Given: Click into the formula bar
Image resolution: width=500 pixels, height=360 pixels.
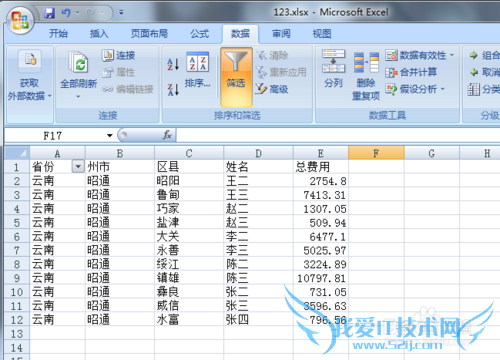Looking at the screenshot, I should point(338,136).
